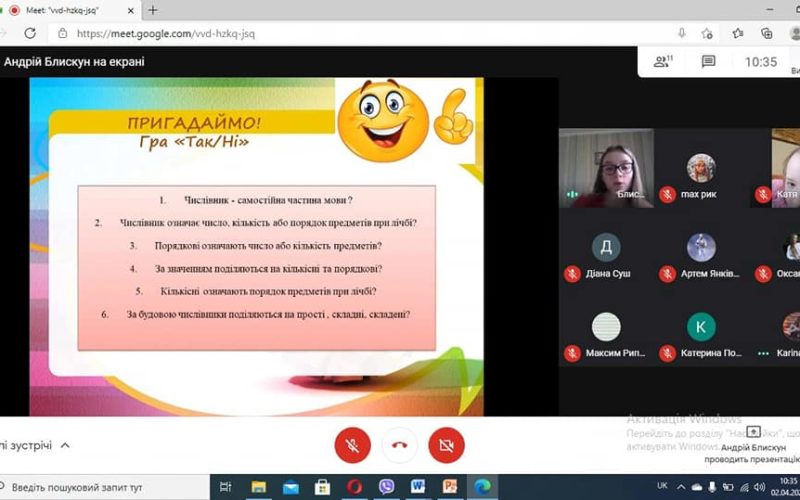The image size is (800, 500).
Task: Open the participants list icon
Action: pyautogui.click(x=662, y=62)
